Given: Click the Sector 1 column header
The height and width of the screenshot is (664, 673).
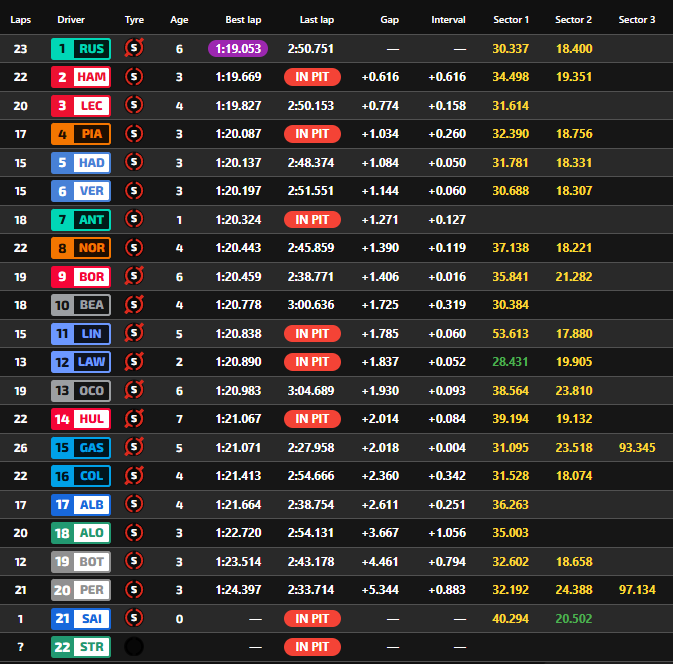Looking at the screenshot, I should (511, 20).
